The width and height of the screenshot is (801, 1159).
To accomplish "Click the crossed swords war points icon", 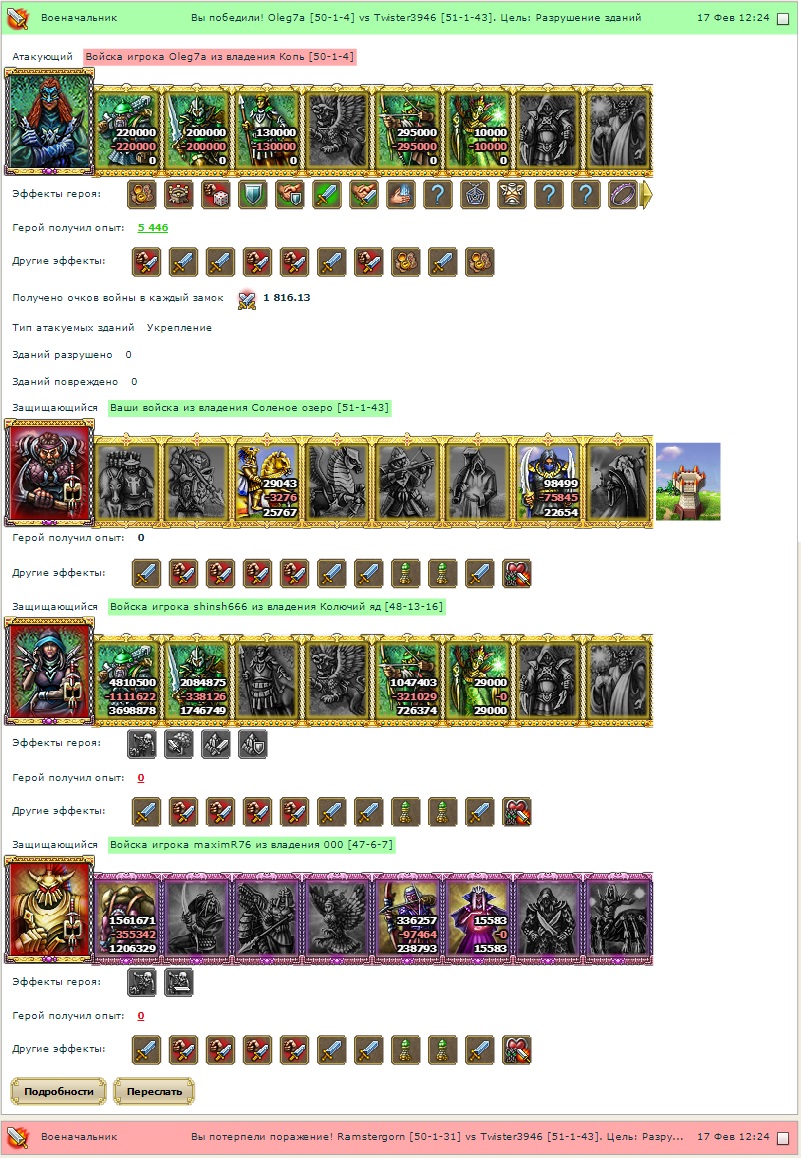I will [x=247, y=299].
